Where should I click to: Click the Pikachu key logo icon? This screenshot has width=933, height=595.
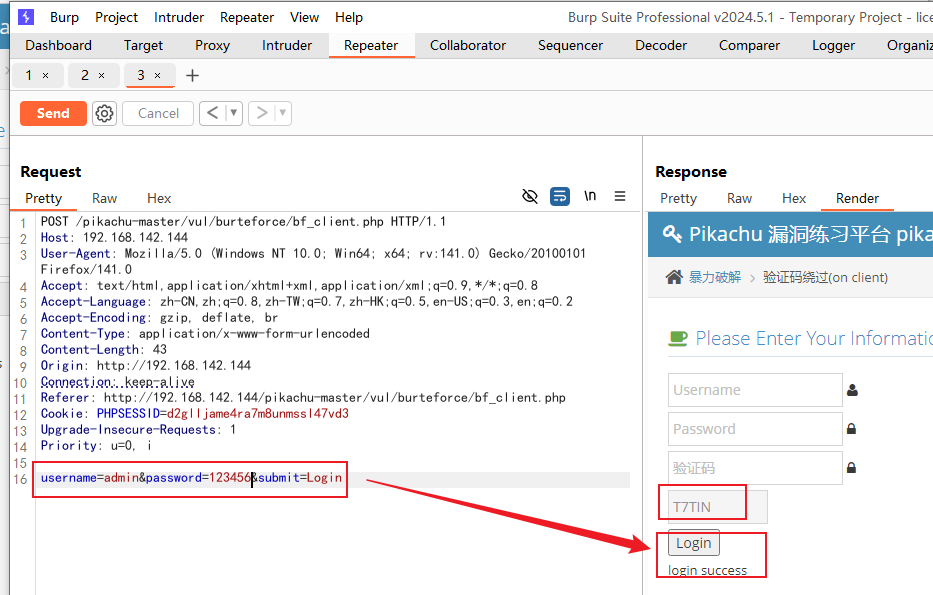(672, 234)
